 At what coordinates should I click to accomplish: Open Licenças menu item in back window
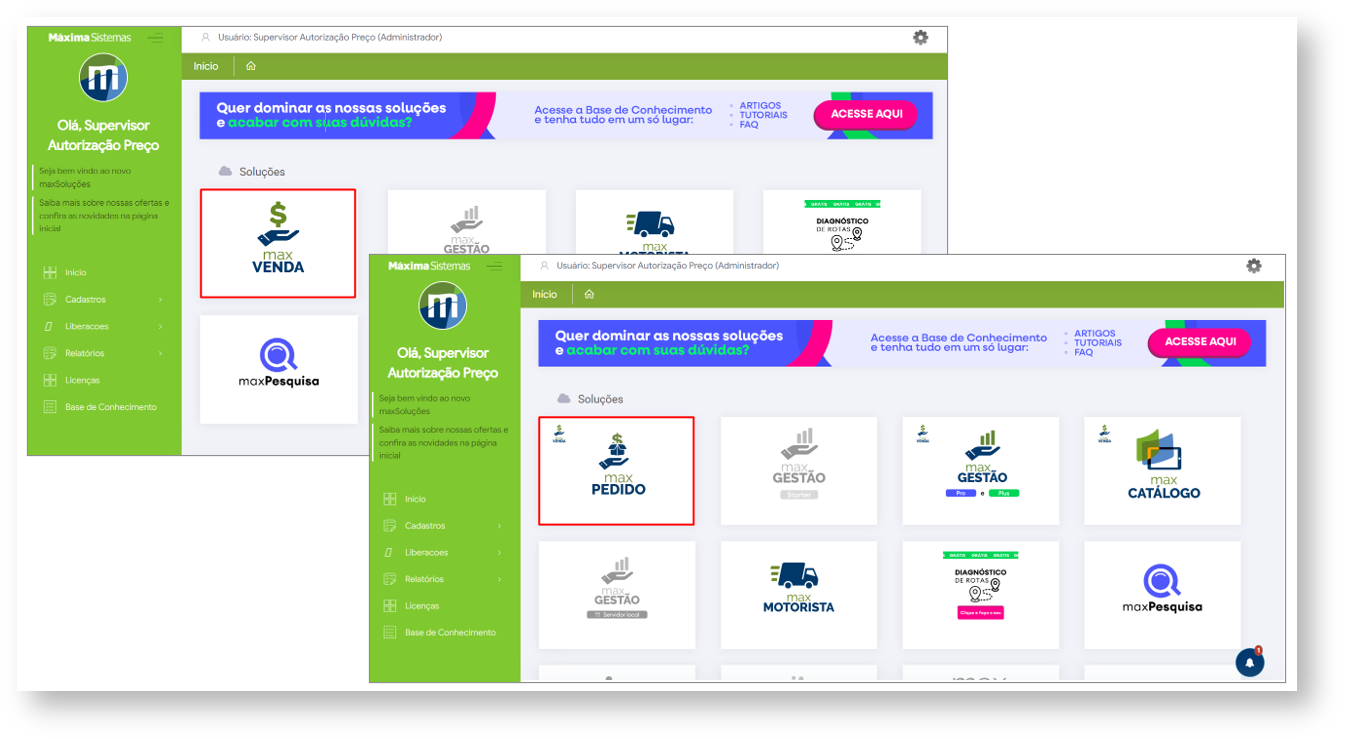(82, 380)
